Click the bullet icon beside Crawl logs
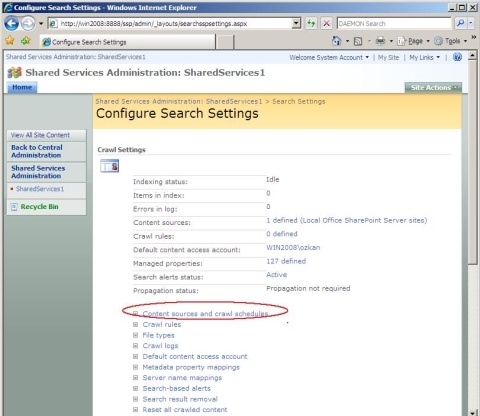The height and width of the screenshot is (416, 480). (135, 346)
